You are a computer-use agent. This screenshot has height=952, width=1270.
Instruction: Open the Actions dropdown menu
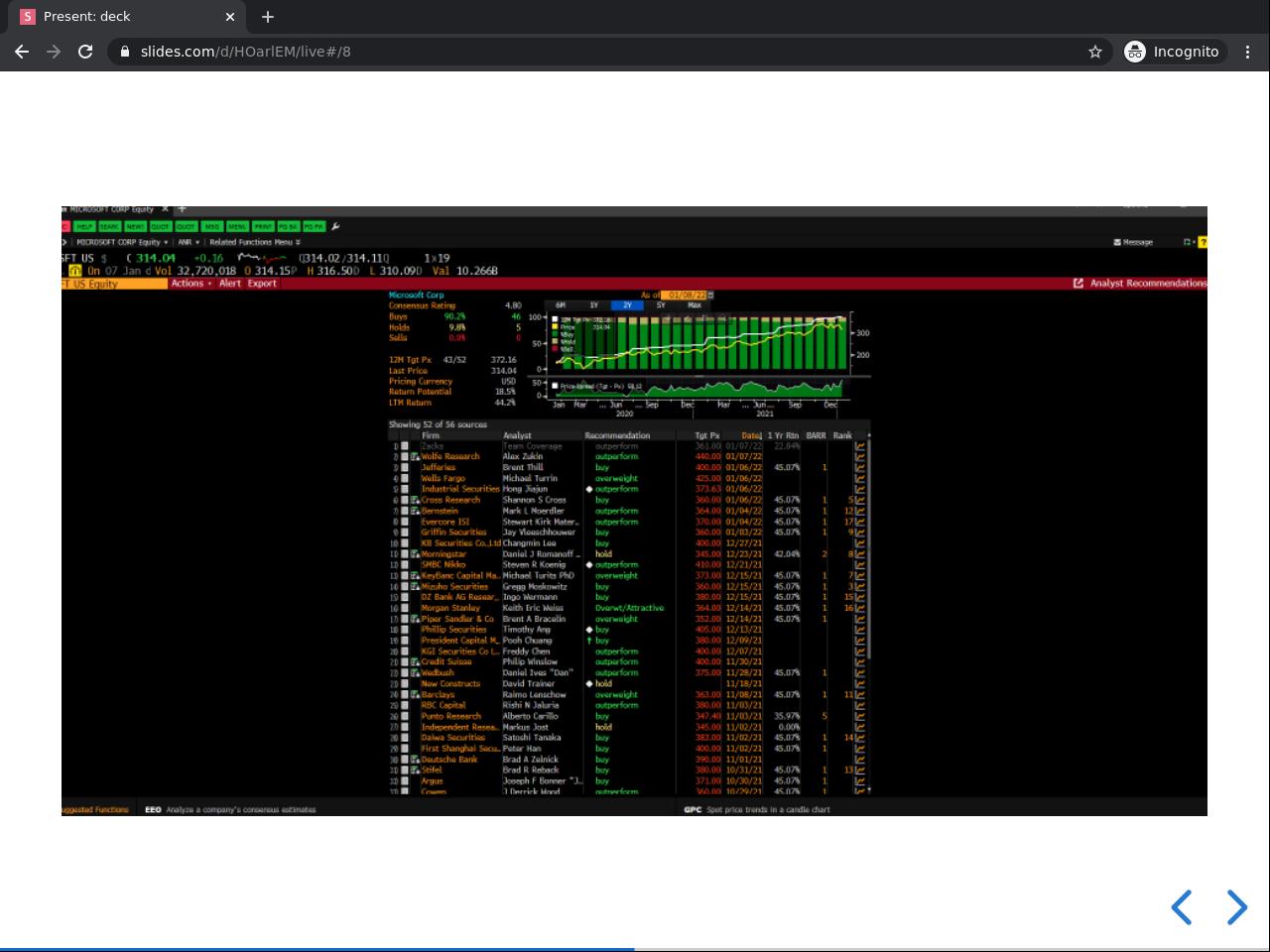191,284
